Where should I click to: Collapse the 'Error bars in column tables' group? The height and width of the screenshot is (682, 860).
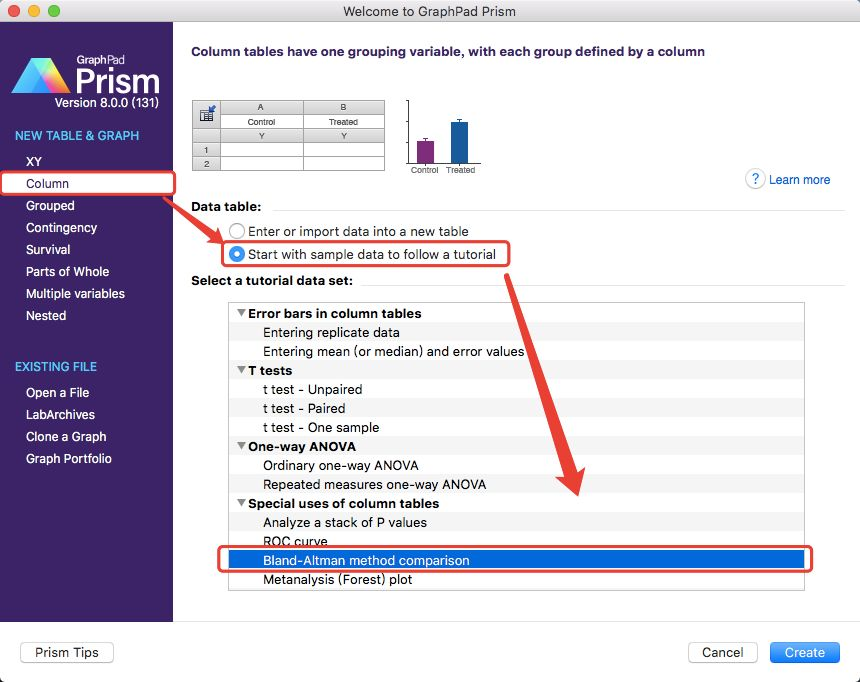(241, 313)
